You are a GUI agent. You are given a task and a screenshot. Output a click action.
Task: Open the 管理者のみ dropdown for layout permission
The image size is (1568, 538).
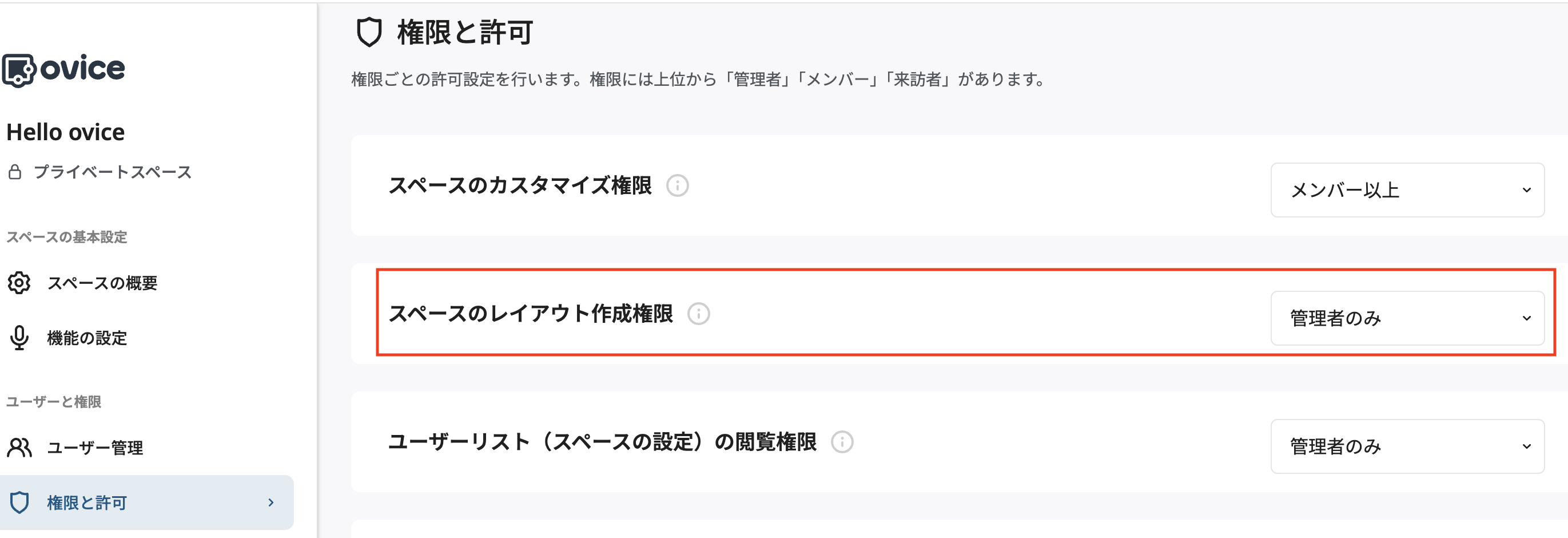pyautogui.click(x=1407, y=318)
